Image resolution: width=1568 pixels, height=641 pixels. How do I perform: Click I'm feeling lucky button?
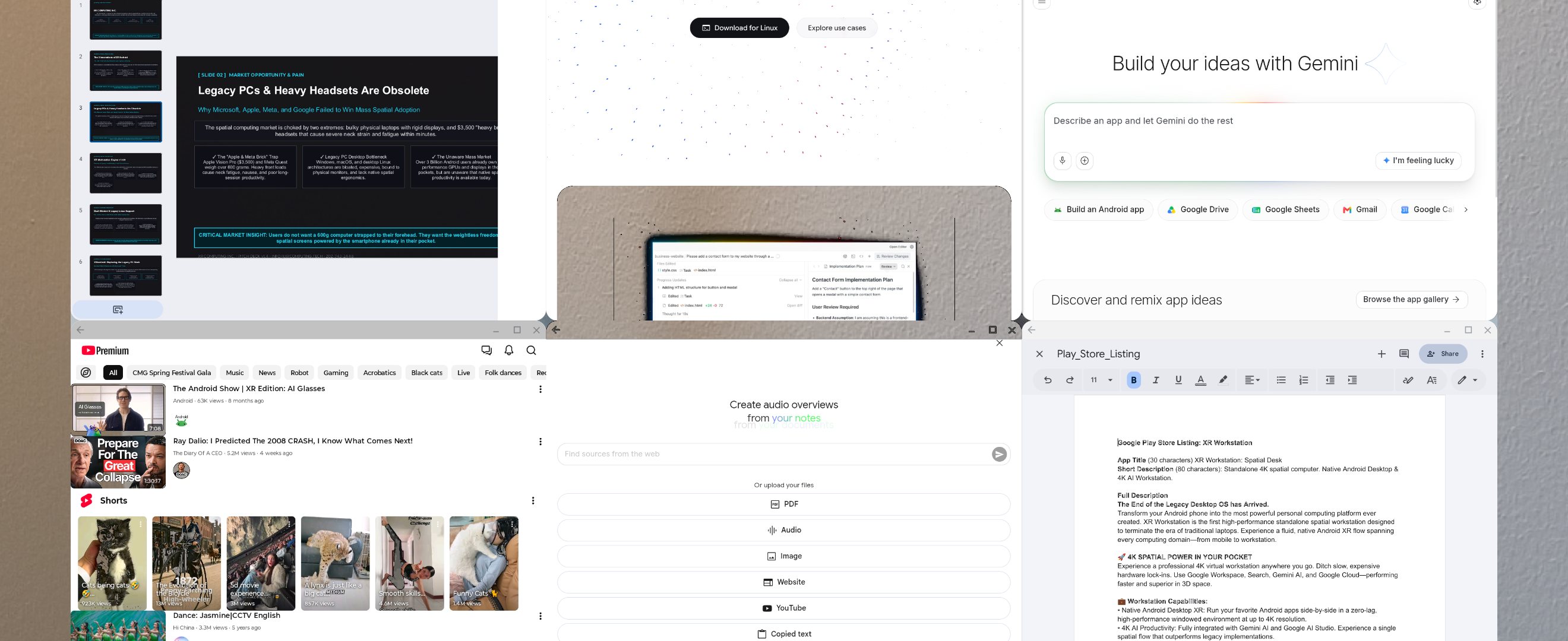(x=1418, y=161)
